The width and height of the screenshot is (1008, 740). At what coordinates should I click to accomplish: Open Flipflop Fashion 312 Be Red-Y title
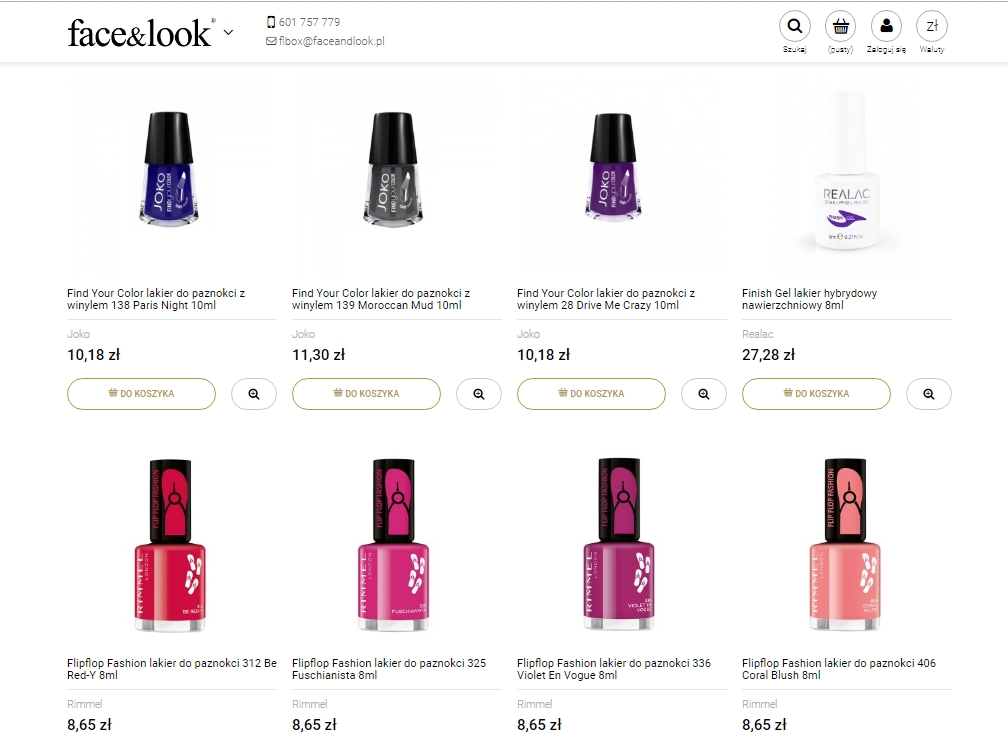[x=171, y=669]
